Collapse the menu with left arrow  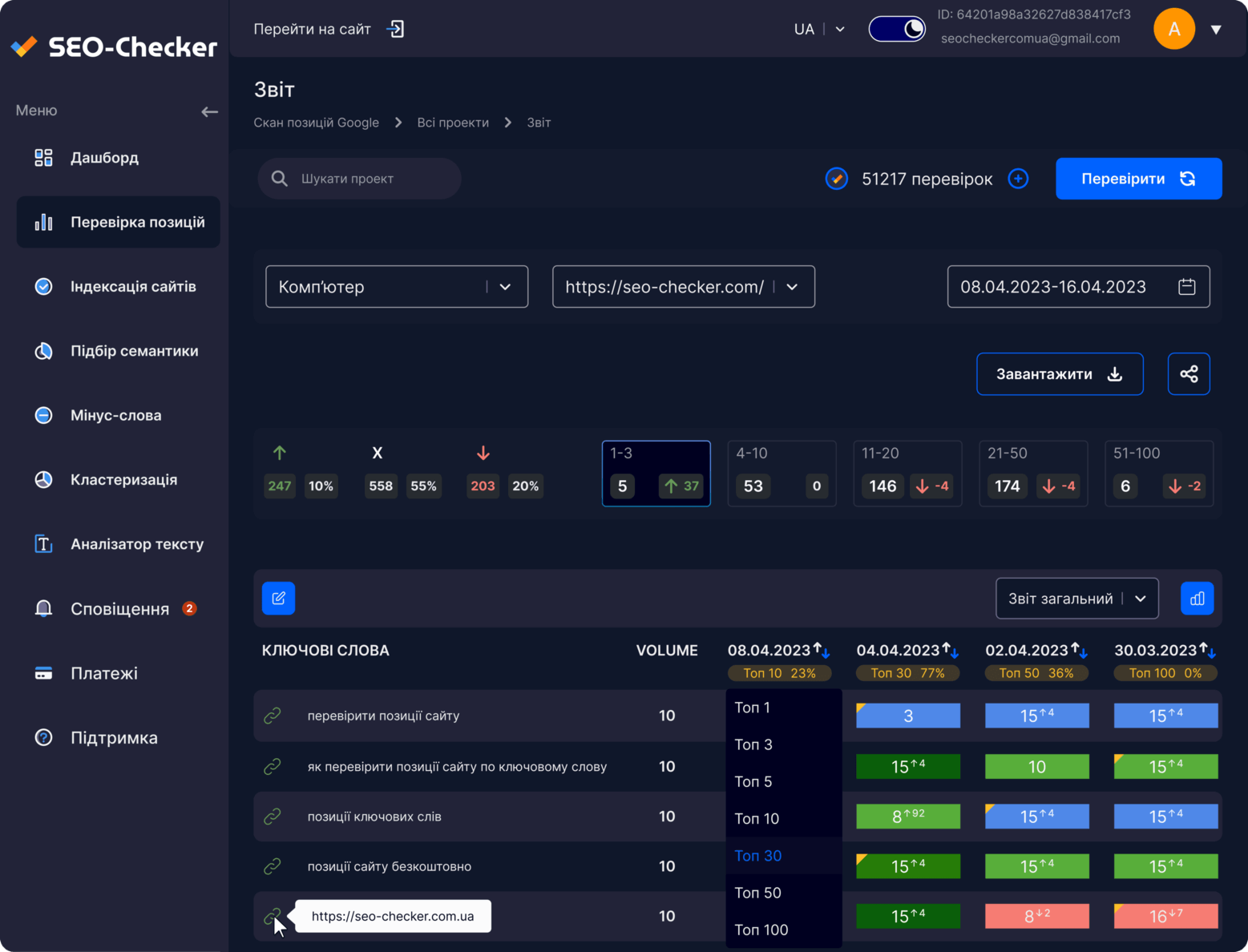(x=209, y=111)
